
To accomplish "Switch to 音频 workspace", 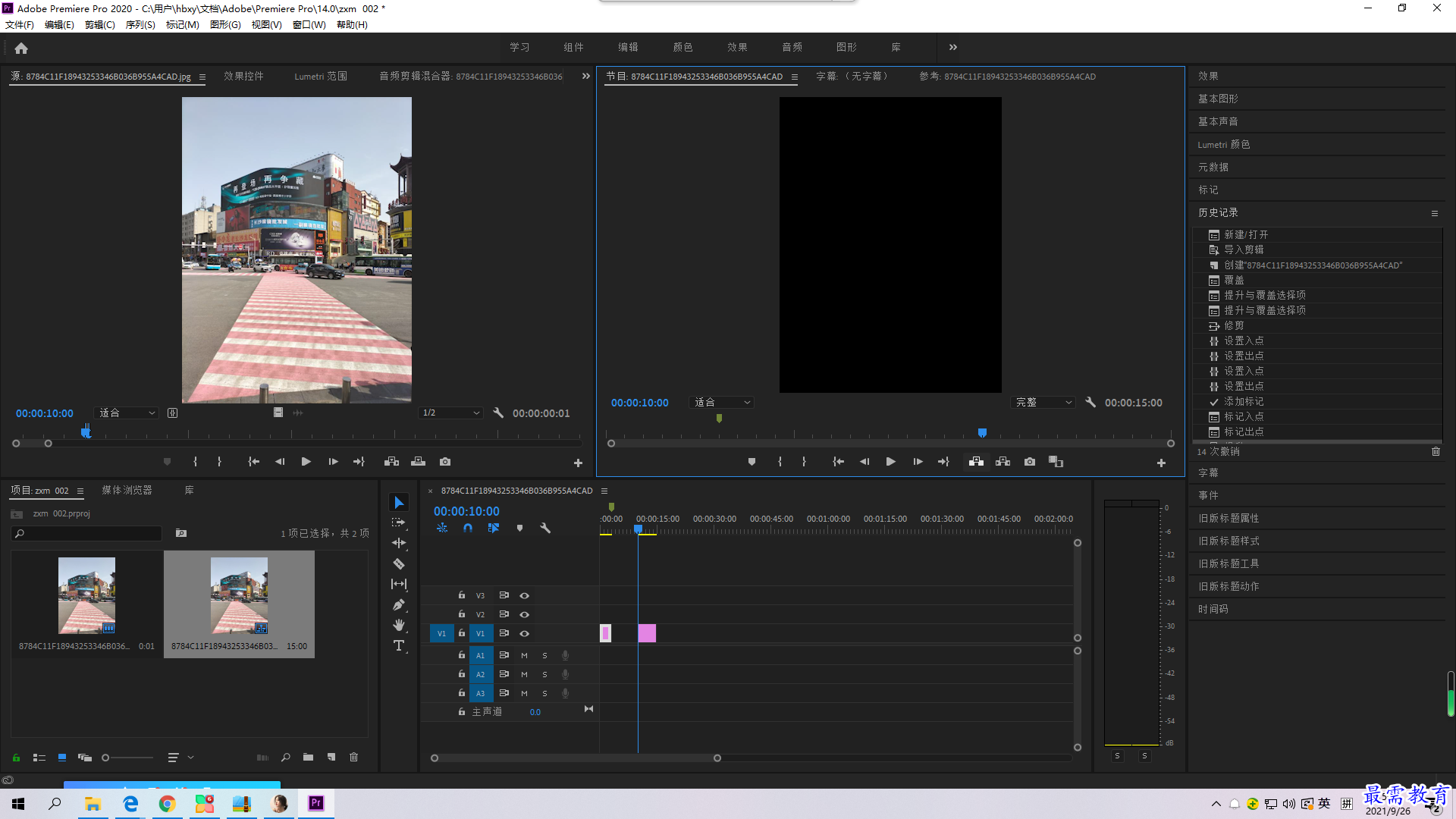I will pos(792,47).
